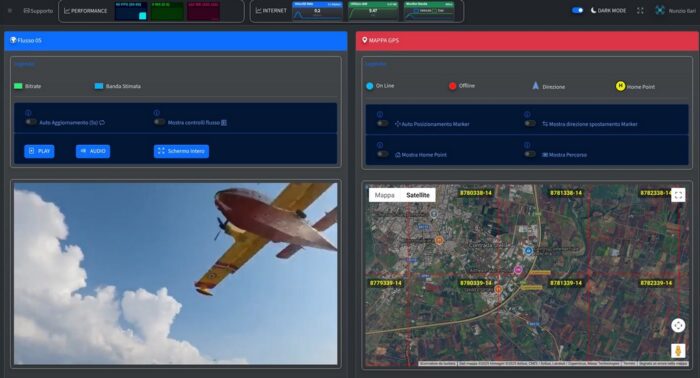Screen dimensions: 700x378
Task: Open the Nunzio user name menu
Action: [x=682, y=11]
